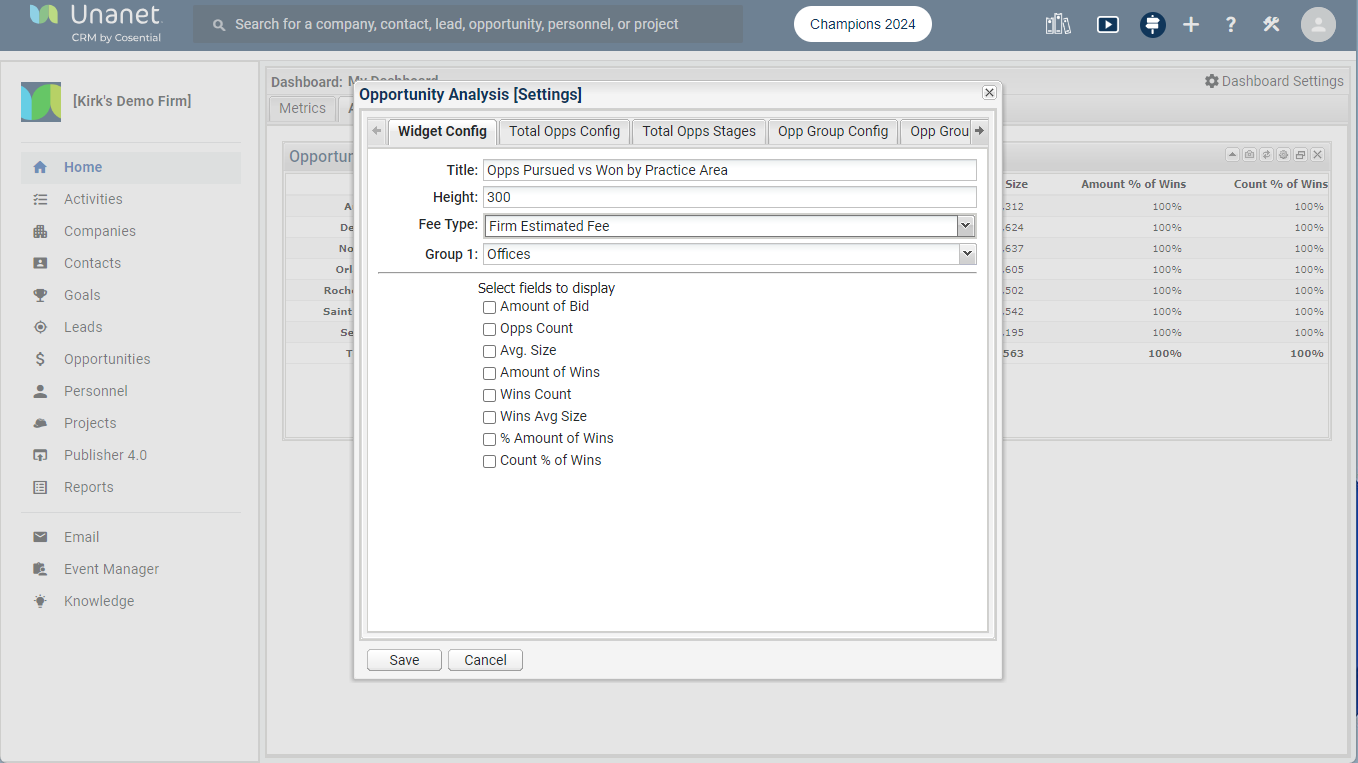Viewport: 1358px width, 763px height.
Task: Click the library books icon in header
Action: coord(1058,25)
